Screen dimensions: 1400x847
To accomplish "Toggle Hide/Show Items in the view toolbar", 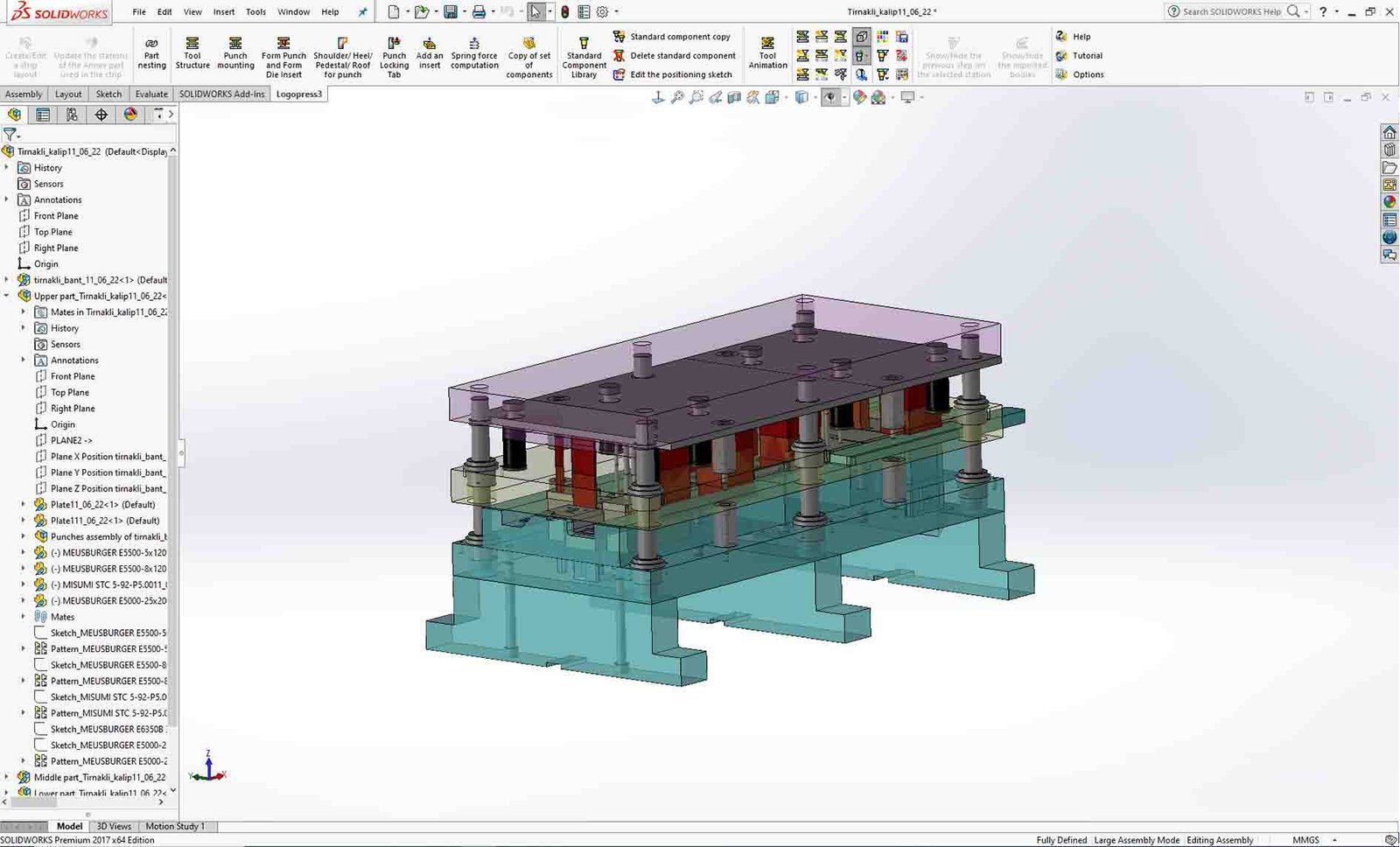I will 829,98.
